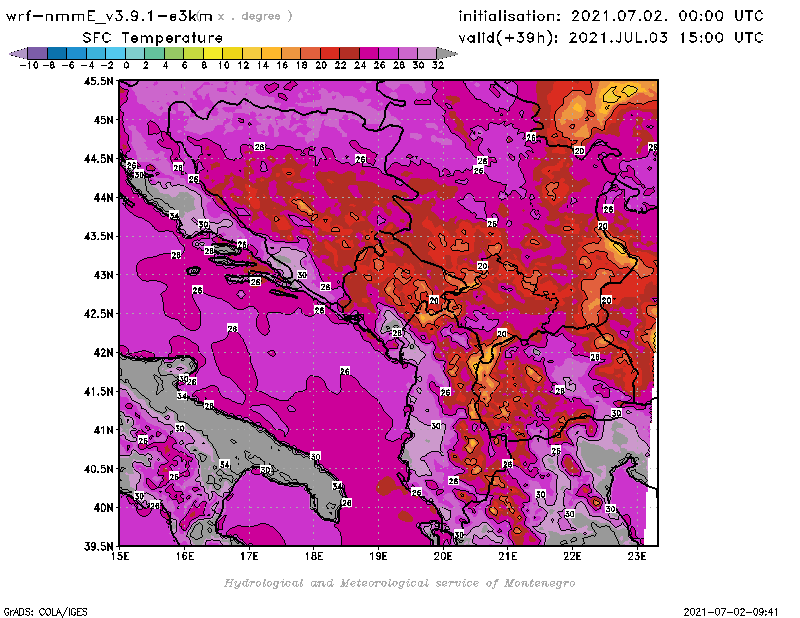The height and width of the screenshot is (618, 800).
Task: Pick the magenta 24 to 26 legend swatch
Action: (x=368, y=53)
